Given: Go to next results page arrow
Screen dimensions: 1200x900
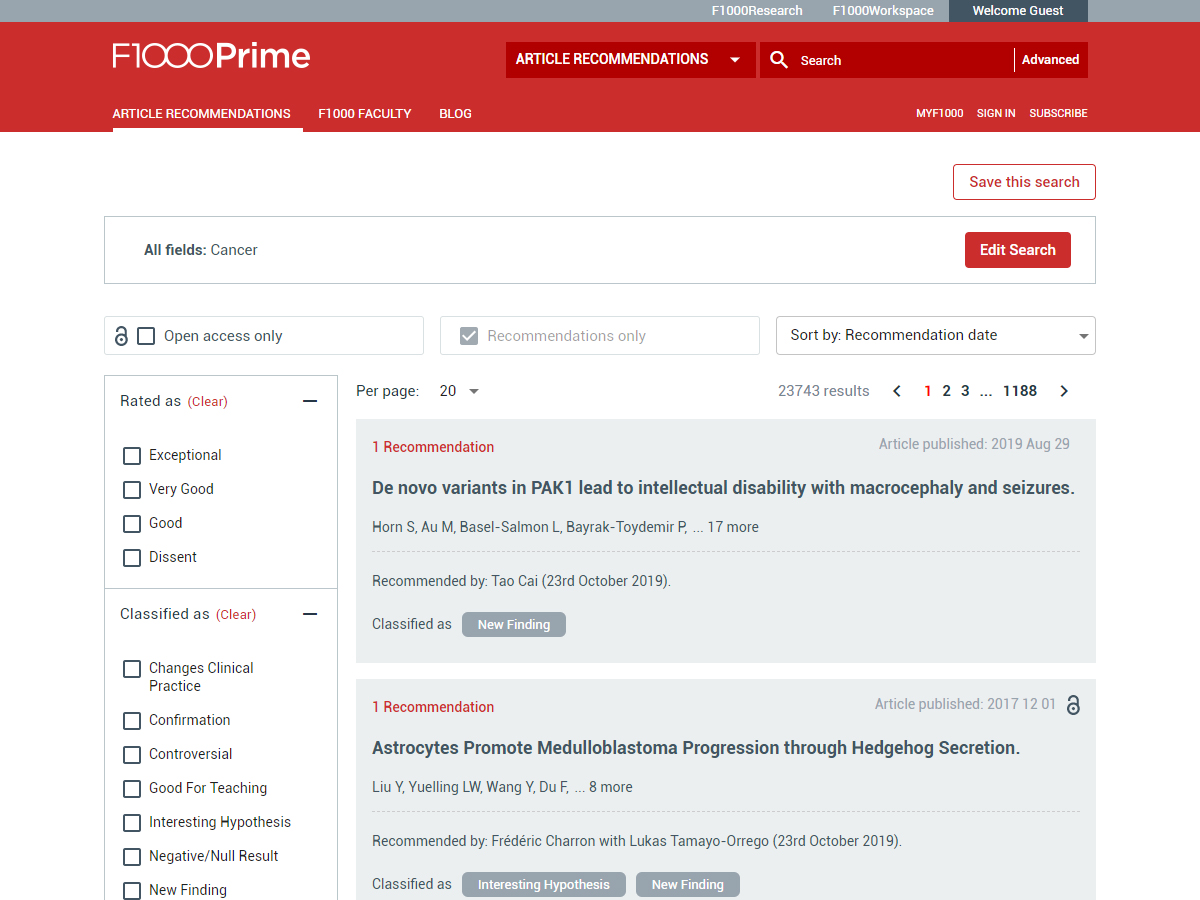Looking at the screenshot, I should click(x=1064, y=391).
